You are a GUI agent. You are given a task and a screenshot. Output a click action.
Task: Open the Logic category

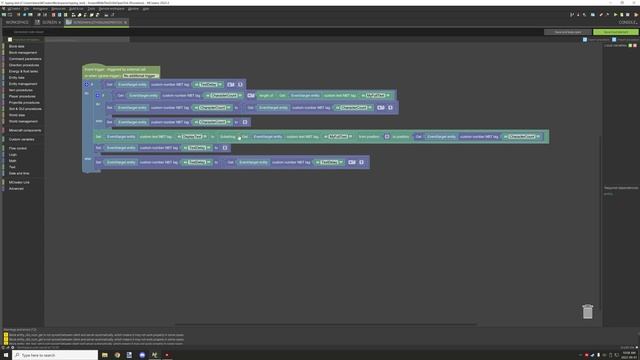pos(13,155)
